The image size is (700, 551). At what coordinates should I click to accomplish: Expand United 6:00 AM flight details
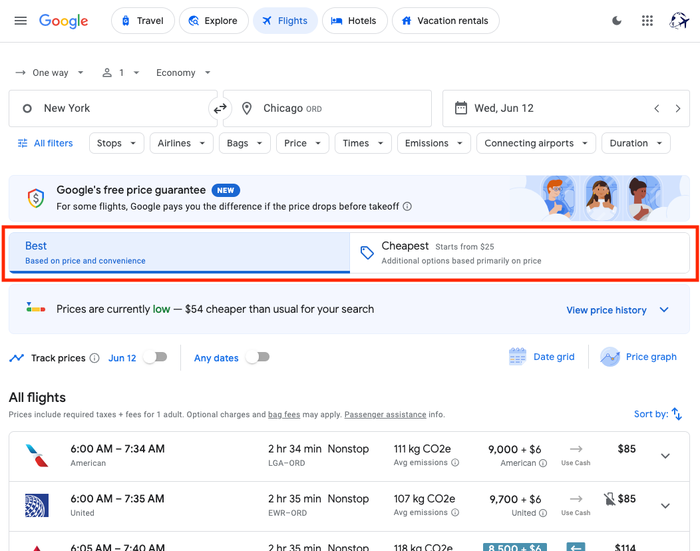tap(665, 506)
